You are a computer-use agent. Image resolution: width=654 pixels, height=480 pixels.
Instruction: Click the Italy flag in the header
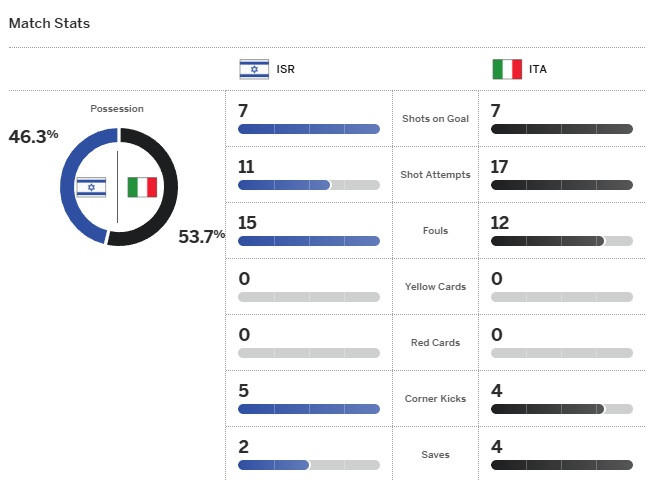pyautogui.click(x=507, y=69)
